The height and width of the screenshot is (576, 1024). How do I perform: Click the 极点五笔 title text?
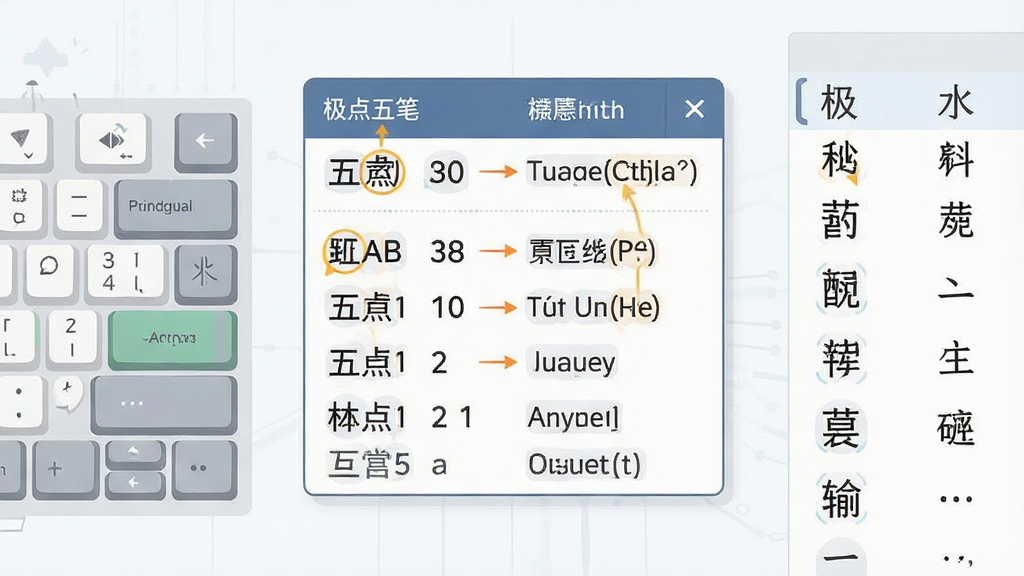pyautogui.click(x=371, y=110)
